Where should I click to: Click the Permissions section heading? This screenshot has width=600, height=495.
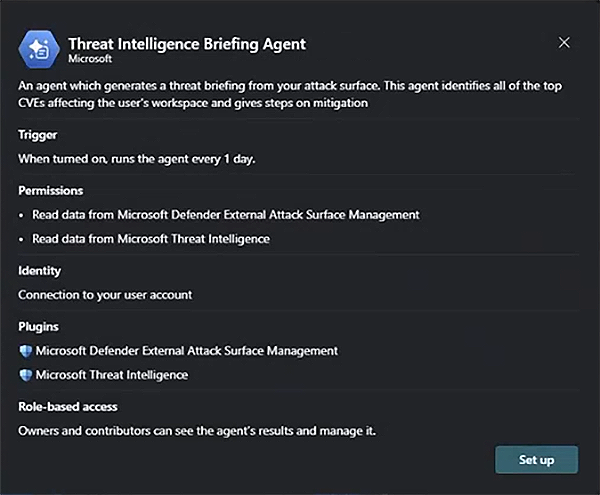point(50,190)
